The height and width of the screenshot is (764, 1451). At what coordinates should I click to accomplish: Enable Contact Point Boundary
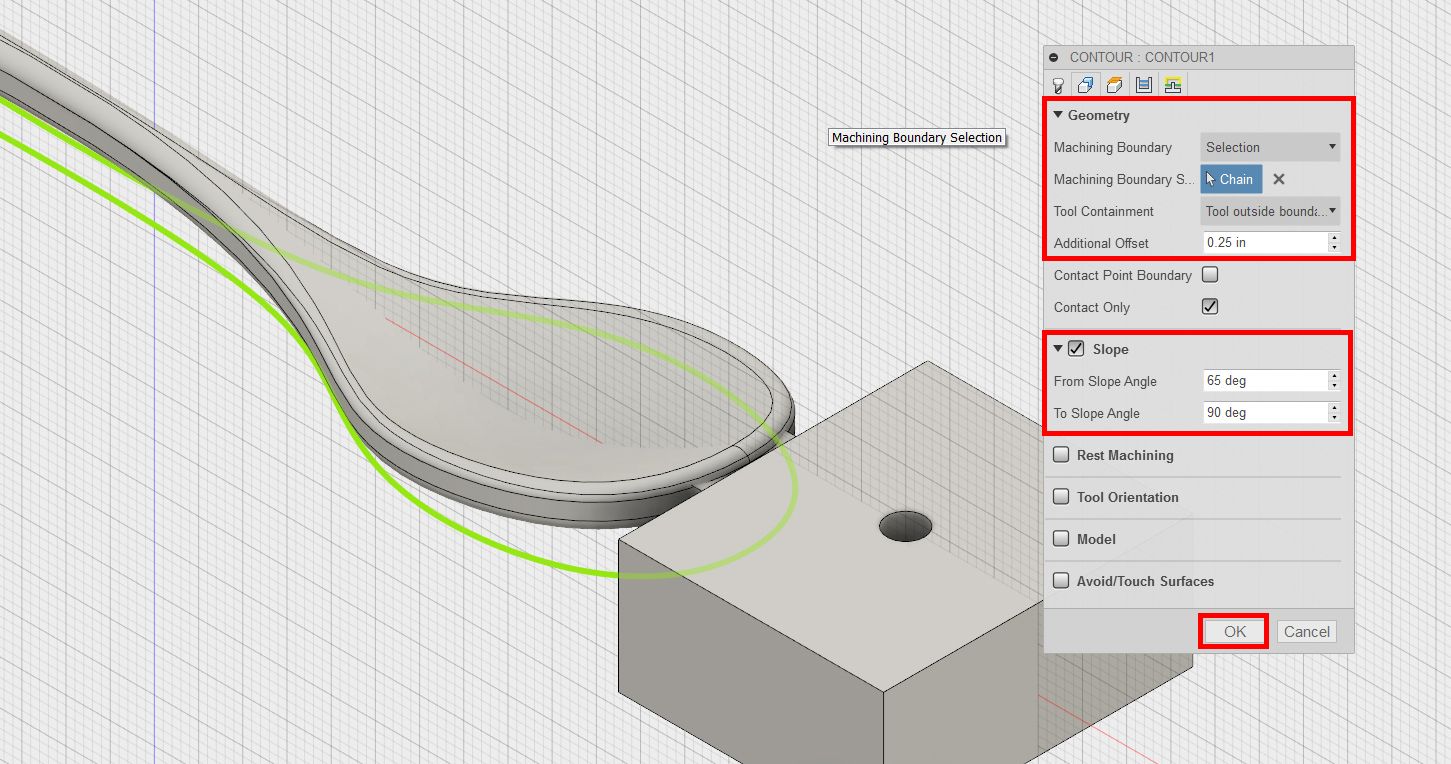tap(1209, 274)
